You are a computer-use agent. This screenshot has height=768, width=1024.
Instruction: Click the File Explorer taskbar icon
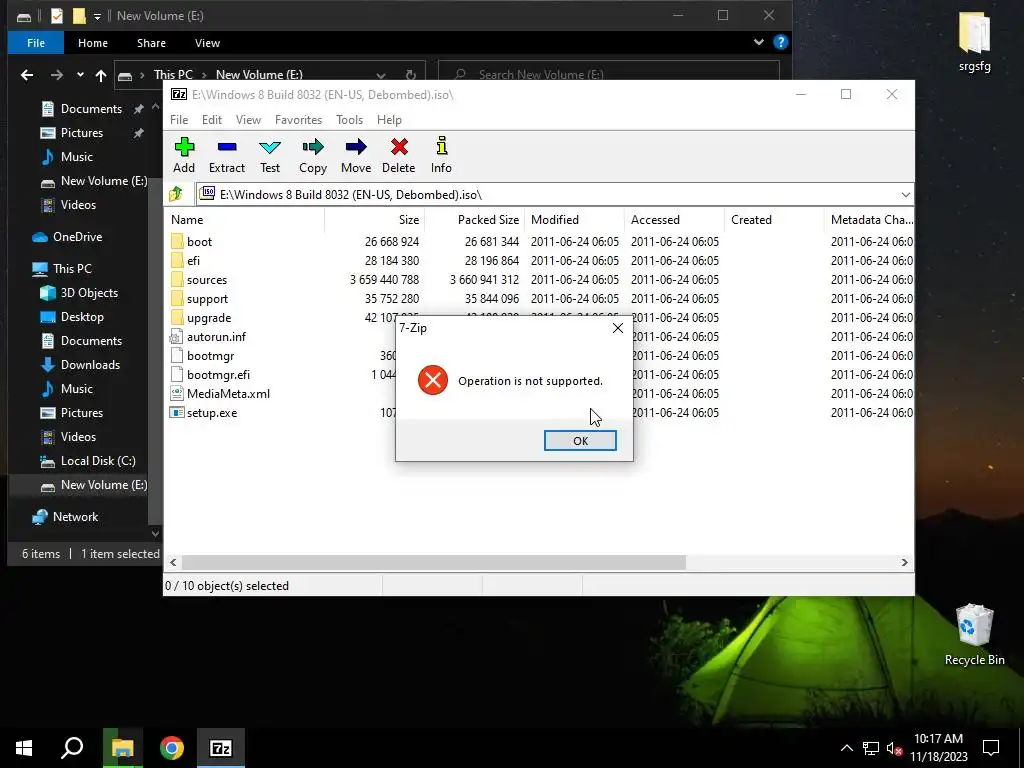[x=122, y=748]
